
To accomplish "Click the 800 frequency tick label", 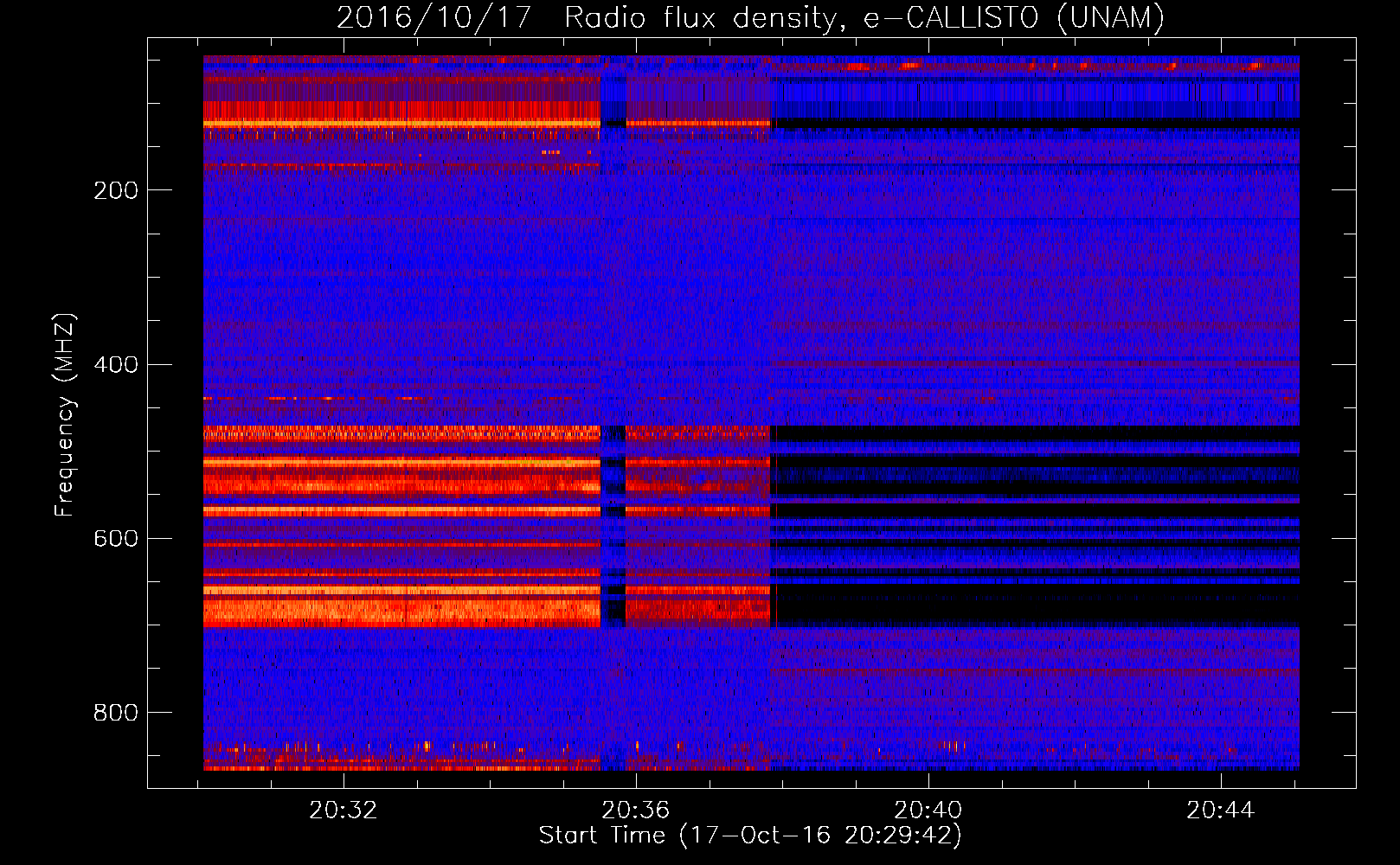I will click(116, 713).
